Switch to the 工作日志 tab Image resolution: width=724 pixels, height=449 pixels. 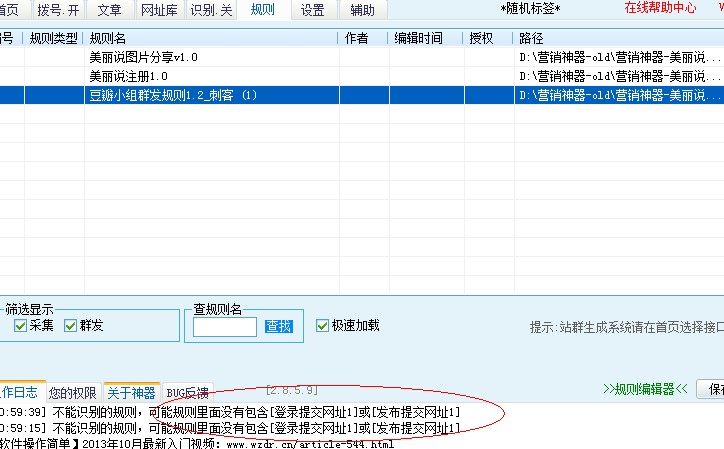tap(21, 393)
